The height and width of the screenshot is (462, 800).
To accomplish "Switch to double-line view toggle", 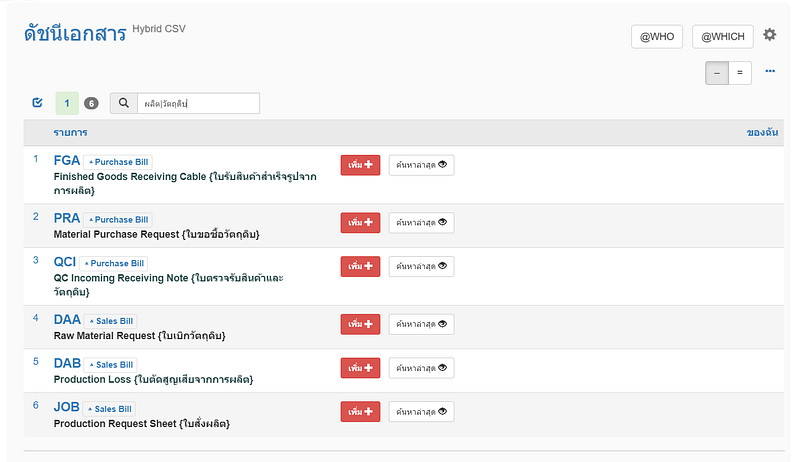I will (x=741, y=72).
